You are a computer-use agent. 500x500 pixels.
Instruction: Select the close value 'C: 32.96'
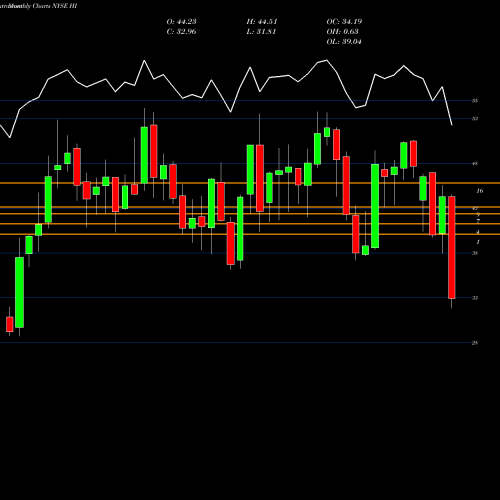coord(181,32)
